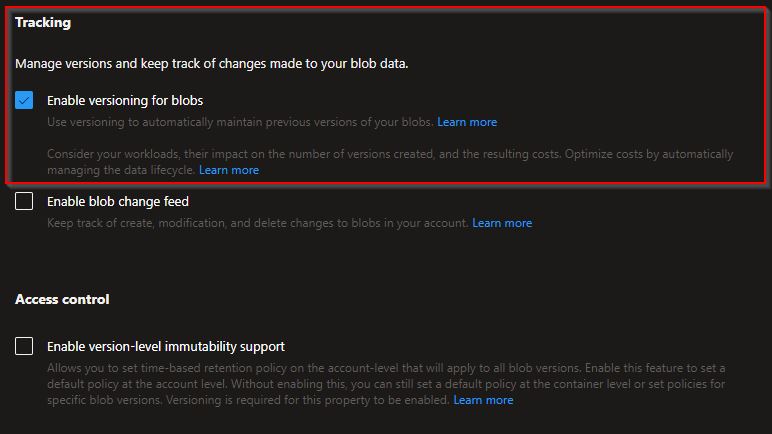Uncheck the Enable versioning for blobs checkbox

coord(24,100)
